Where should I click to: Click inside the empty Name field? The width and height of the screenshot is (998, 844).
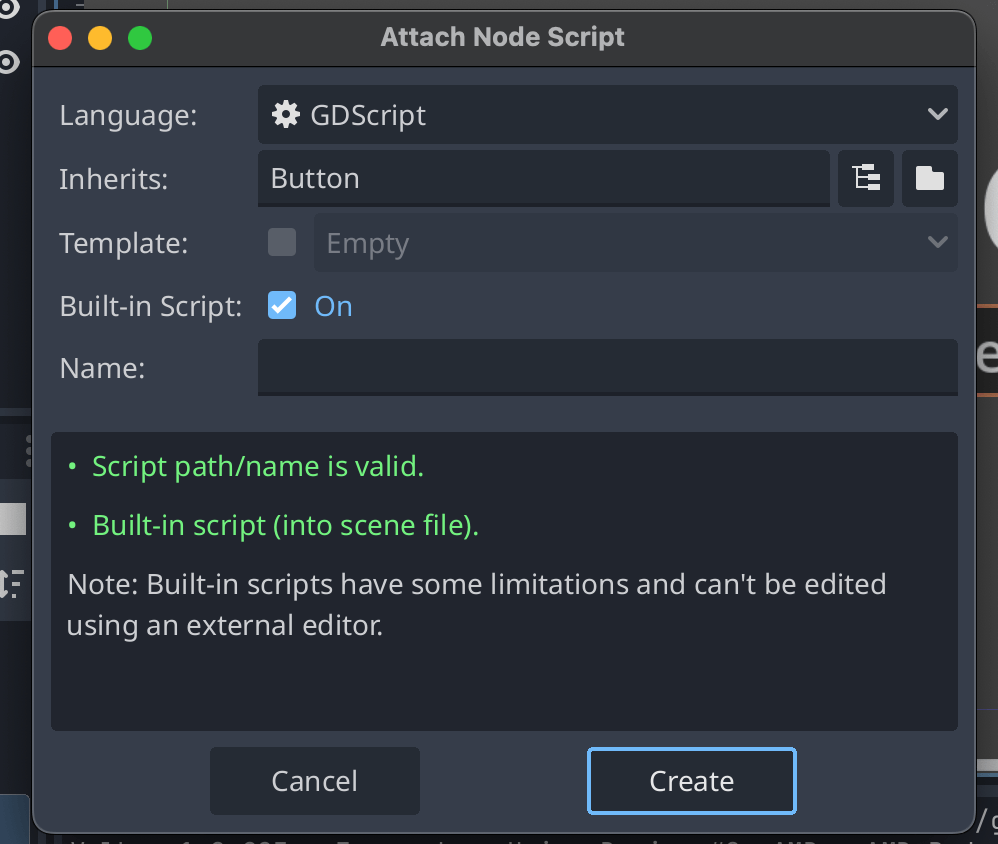[607, 367]
